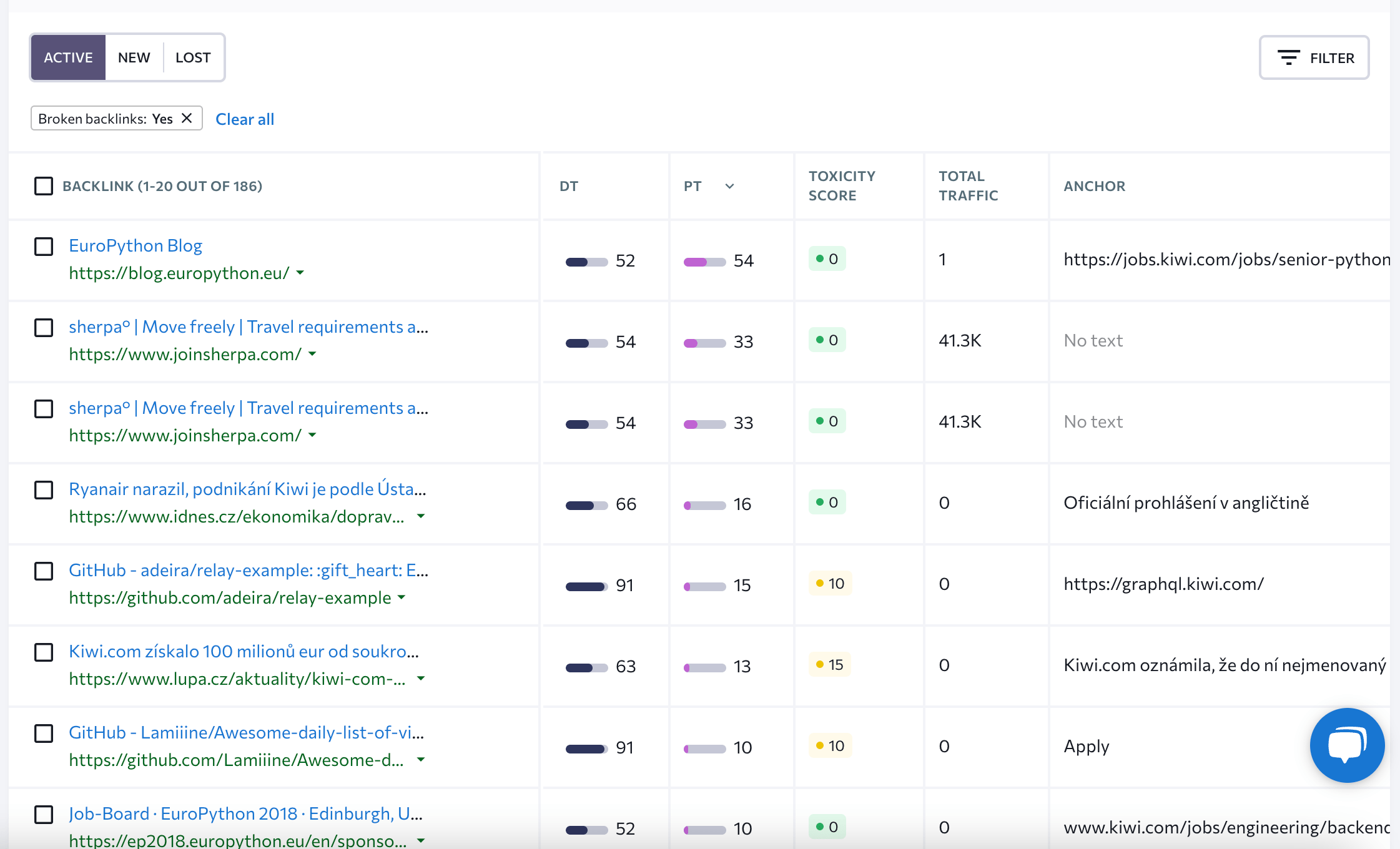The width and height of the screenshot is (1400, 849).
Task: Click the toxicity score 15 on lupa.cz row
Action: [828, 665]
